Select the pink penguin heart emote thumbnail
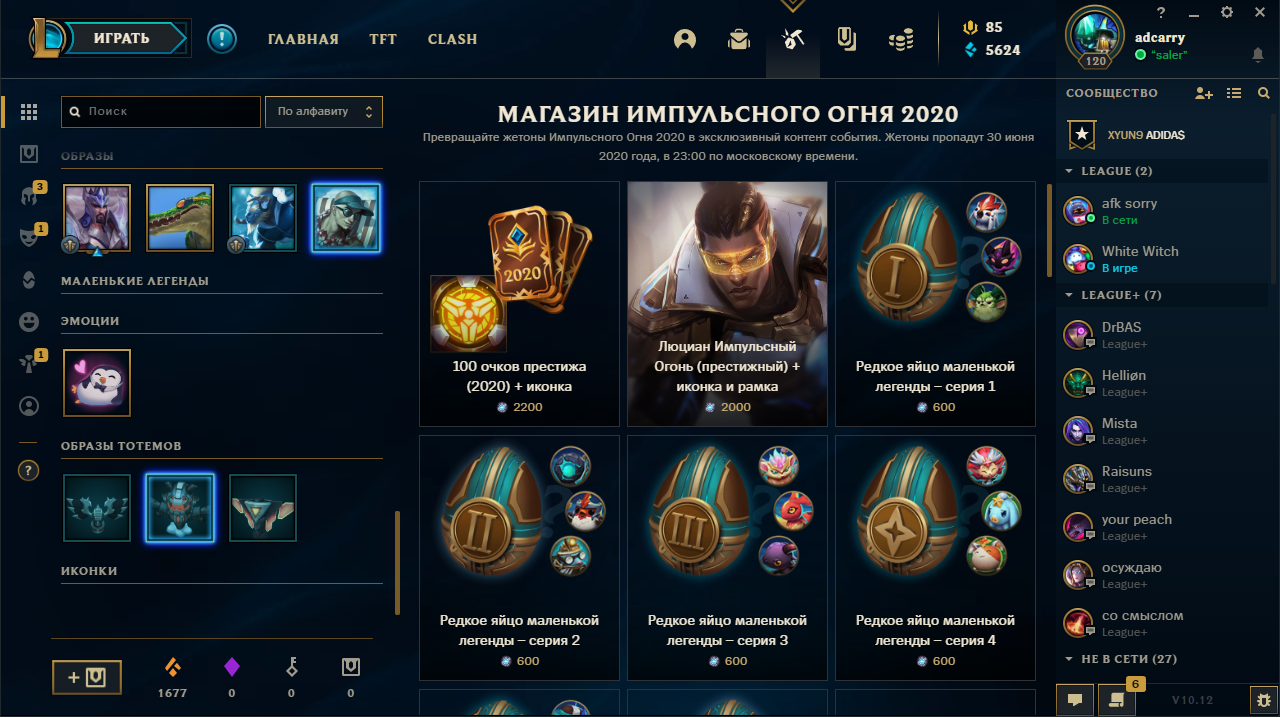This screenshot has width=1280, height=718. (97, 383)
